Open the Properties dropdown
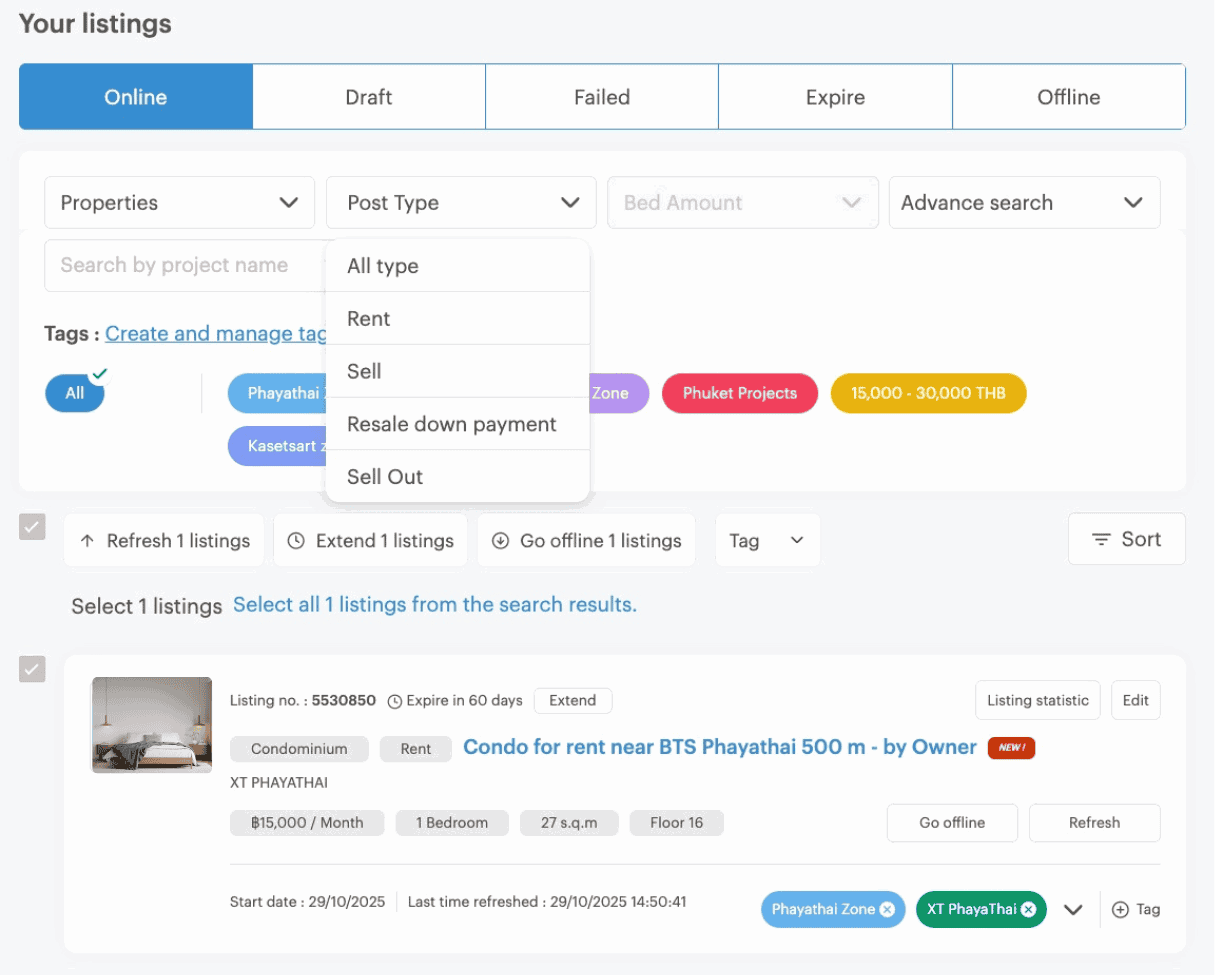The image size is (1215, 975). (x=179, y=202)
